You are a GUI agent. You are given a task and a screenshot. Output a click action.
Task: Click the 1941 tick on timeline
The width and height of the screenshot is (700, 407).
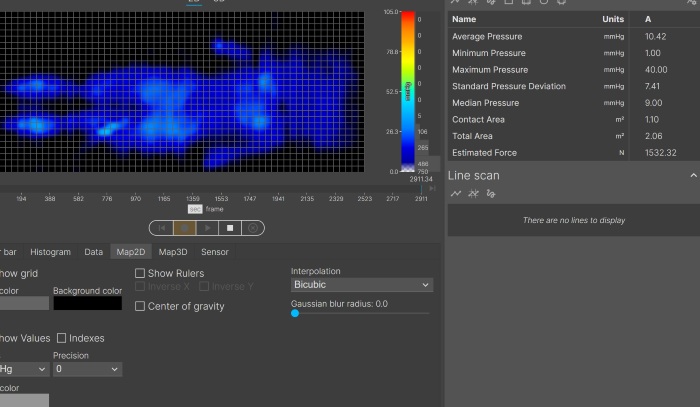point(278,199)
